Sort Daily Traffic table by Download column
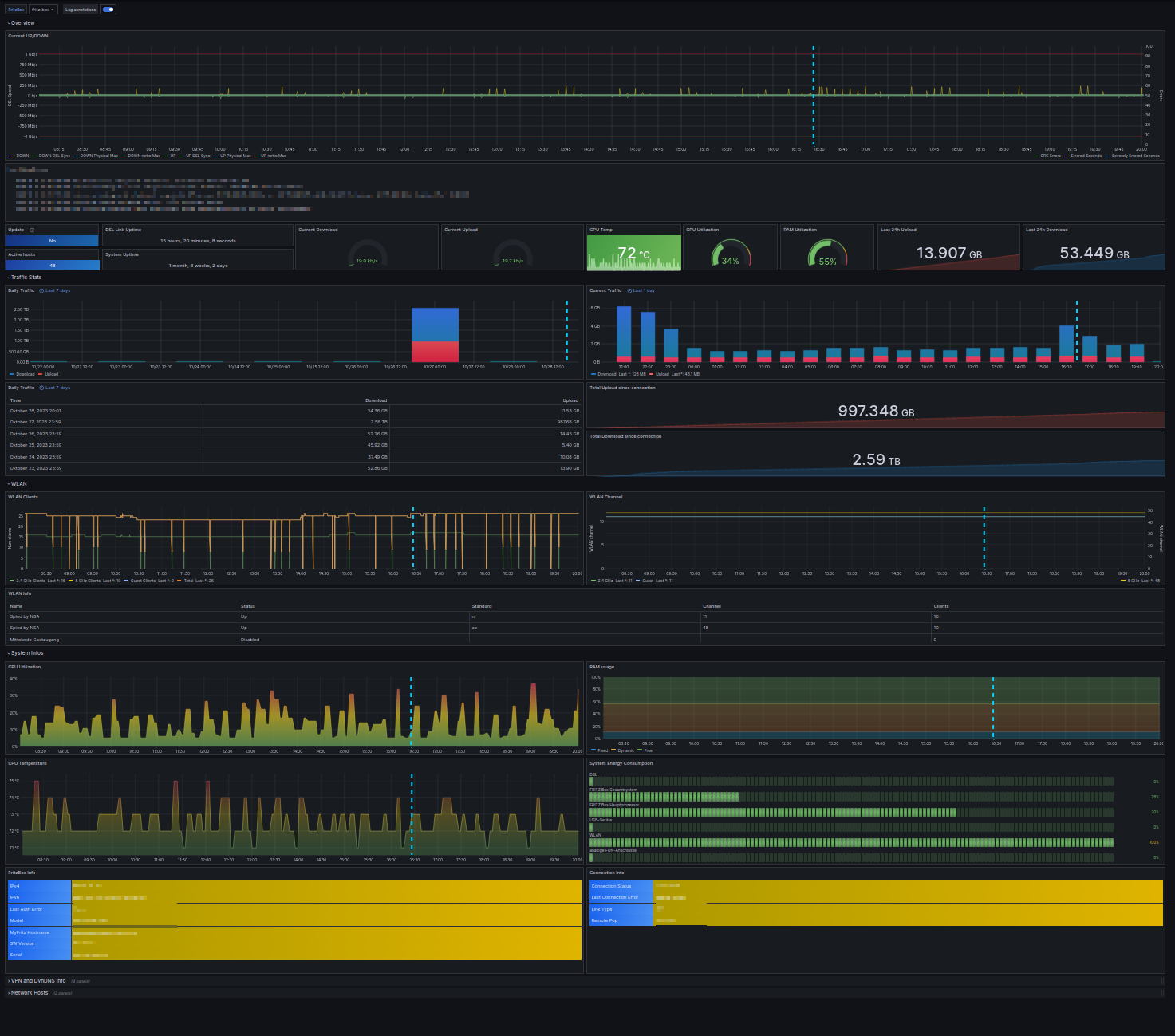Viewport: 1175px width, 1036px height. pos(376,400)
